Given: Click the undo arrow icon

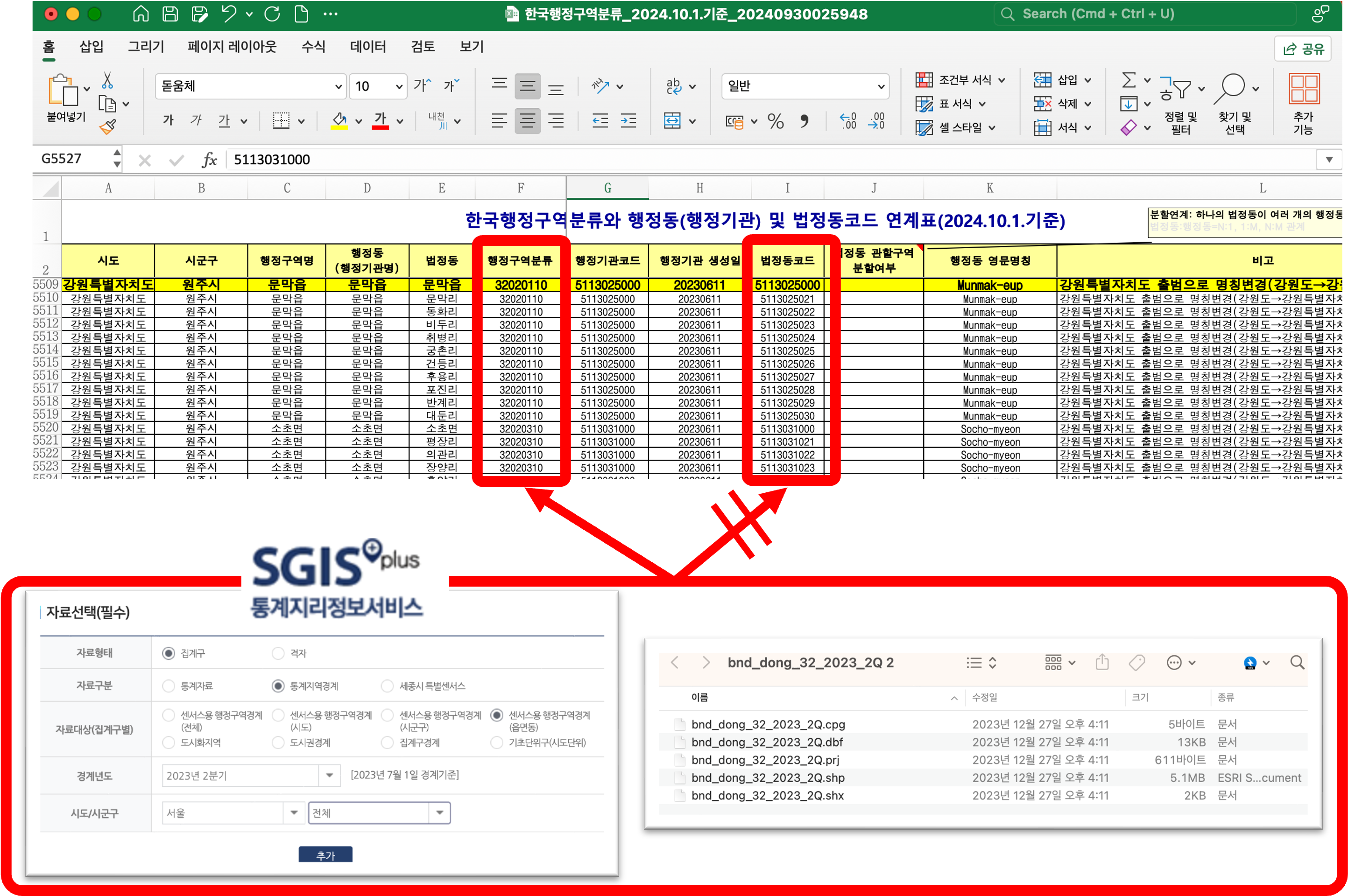Looking at the screenshot, I should 229,14.
